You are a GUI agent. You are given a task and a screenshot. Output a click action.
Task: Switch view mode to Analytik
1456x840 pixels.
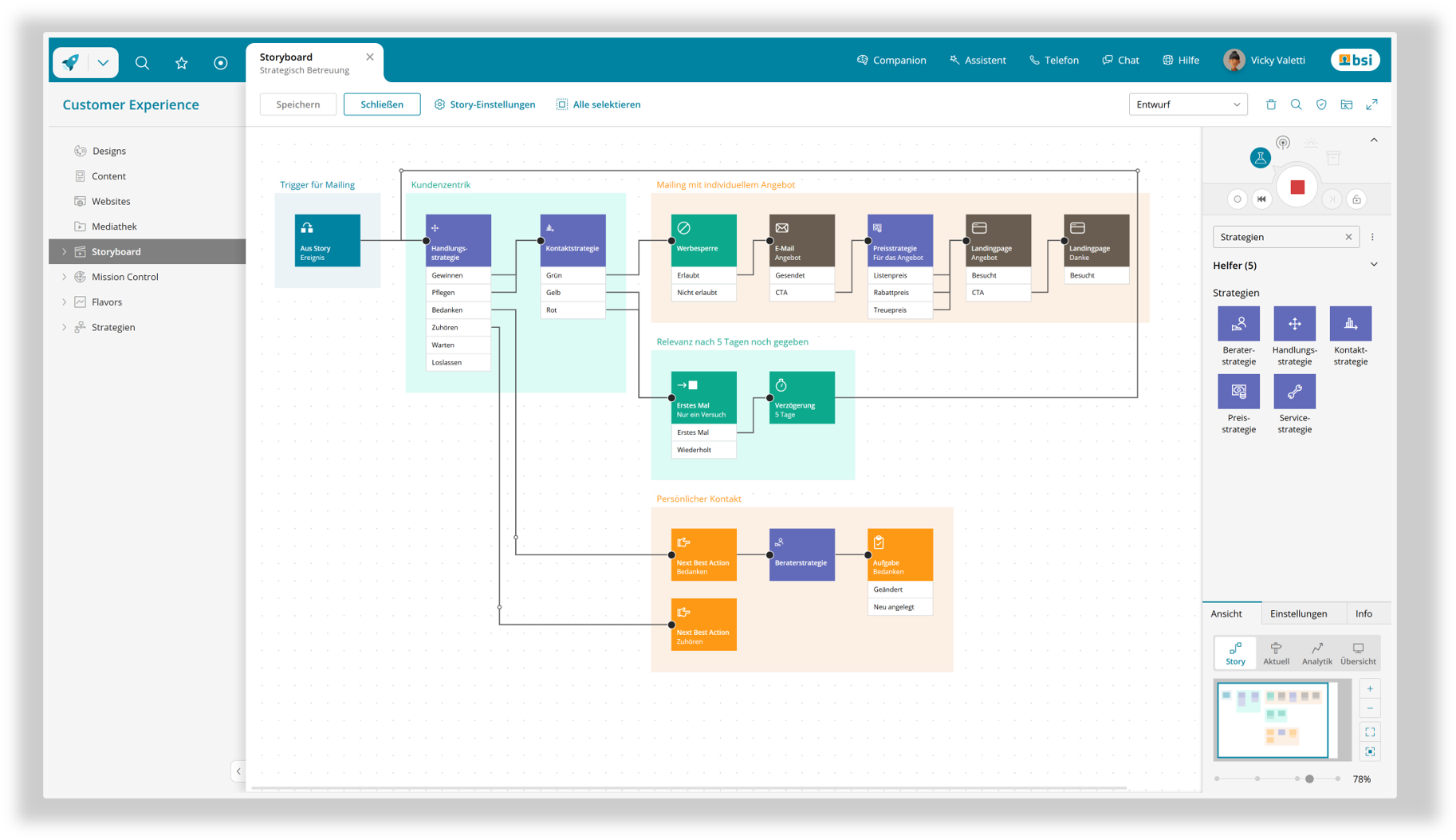click(x=1316, y=653)
